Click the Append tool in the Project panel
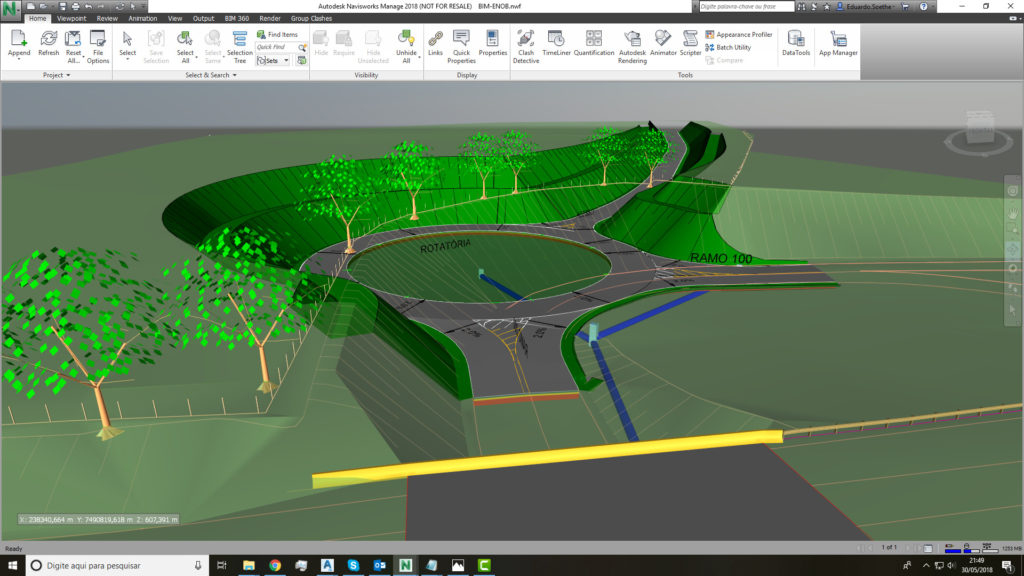Viewport: 1024px width, 576px height. coord(18,46)
